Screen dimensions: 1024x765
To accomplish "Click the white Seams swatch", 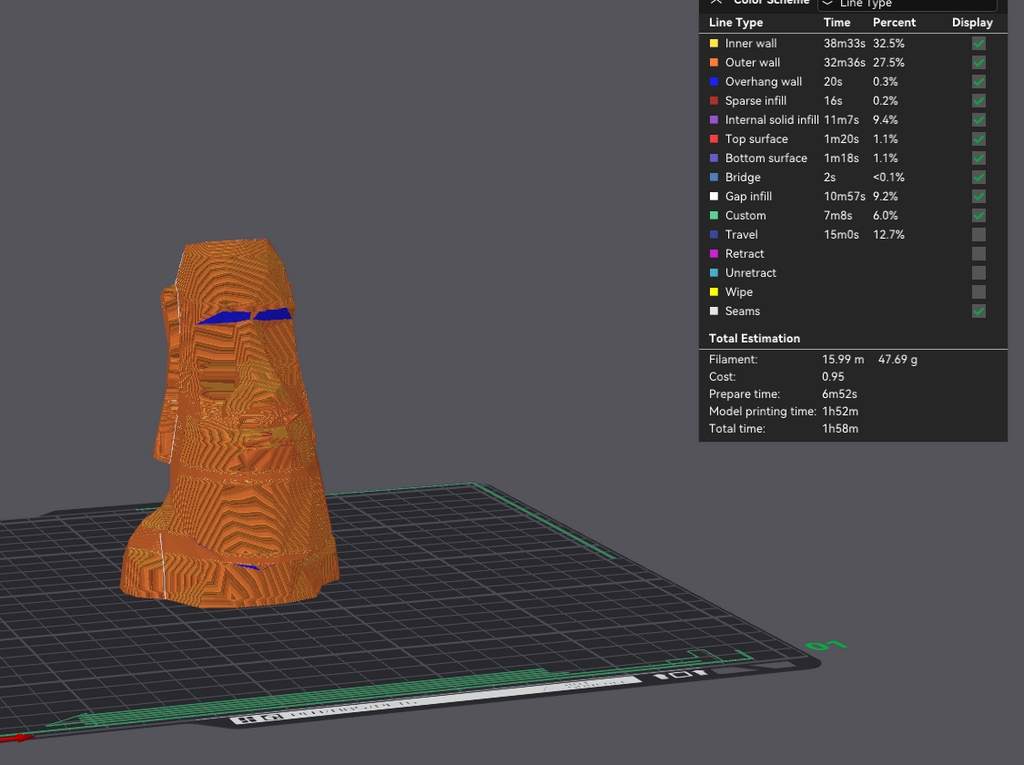I will click(714, 311).
